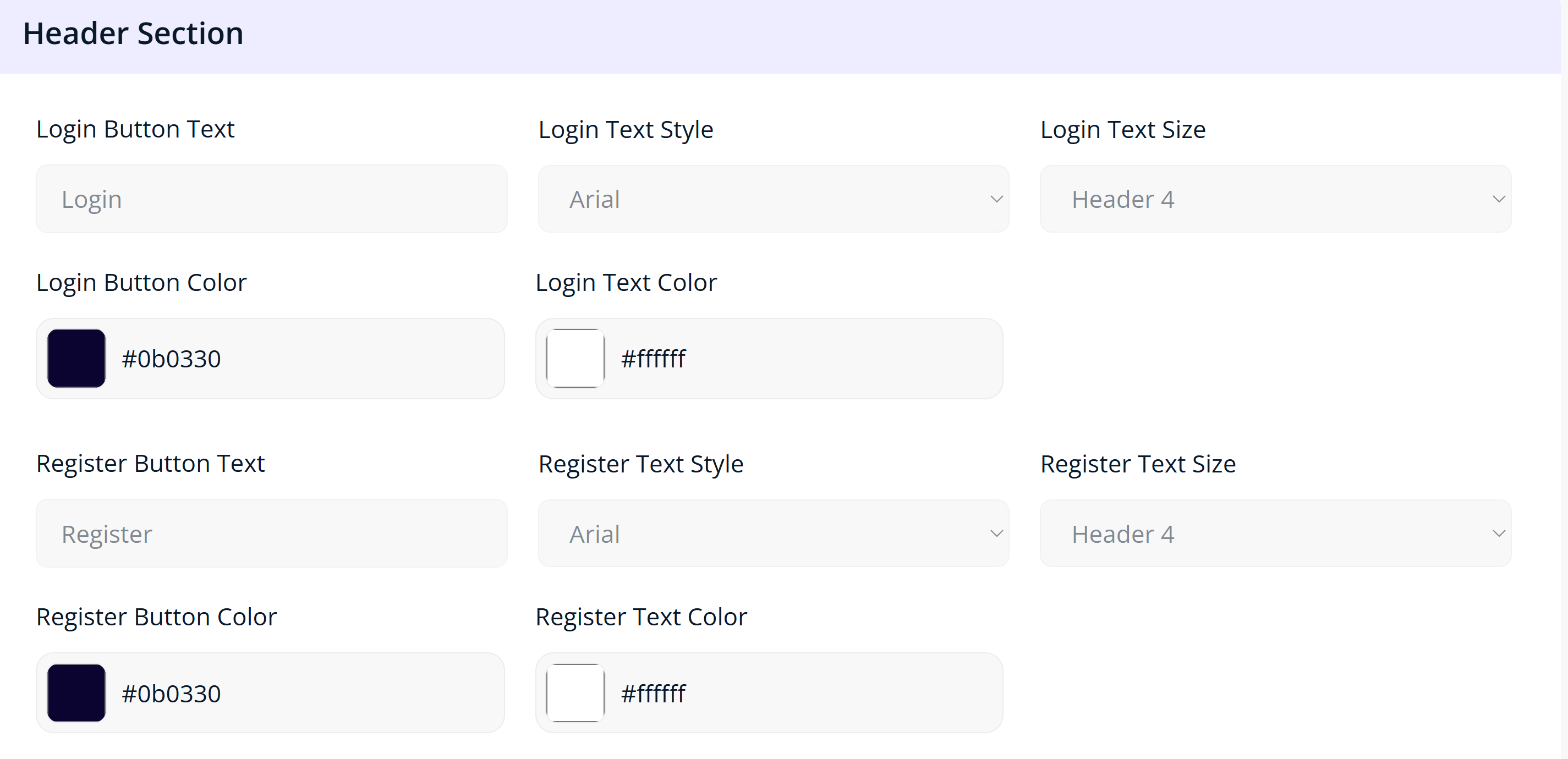Expand the Login Text Size chevron arrow
1568x759 pixels.
[x=1499, y=199]
